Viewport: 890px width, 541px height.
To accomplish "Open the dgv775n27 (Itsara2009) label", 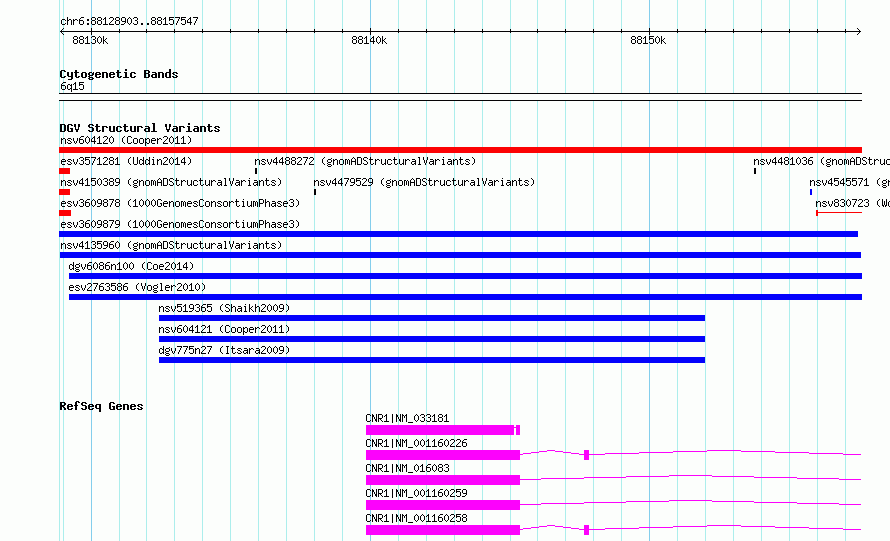I will pyautogui.click(x=224, y=350).
